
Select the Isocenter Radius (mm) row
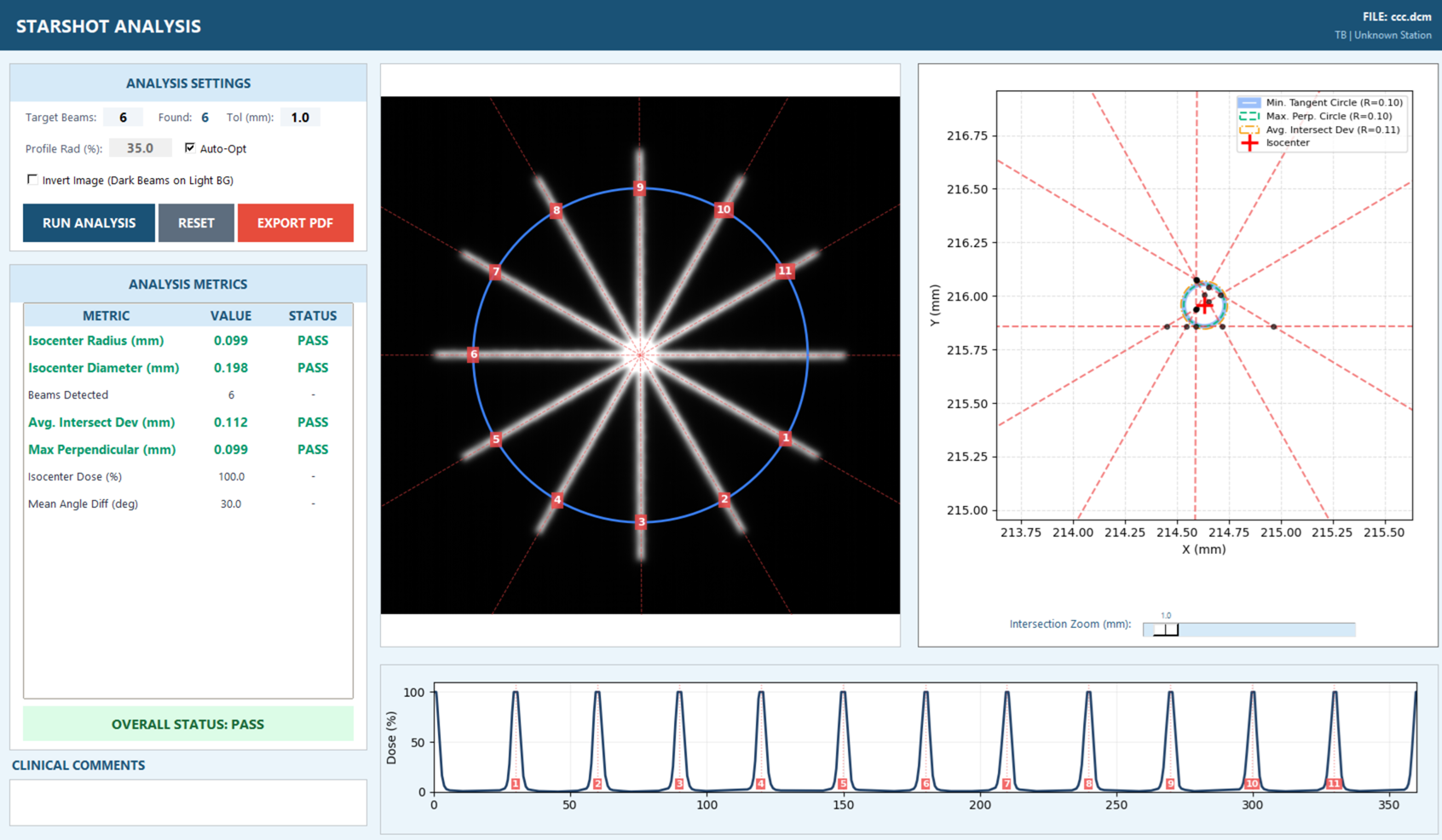click(188, 341)
